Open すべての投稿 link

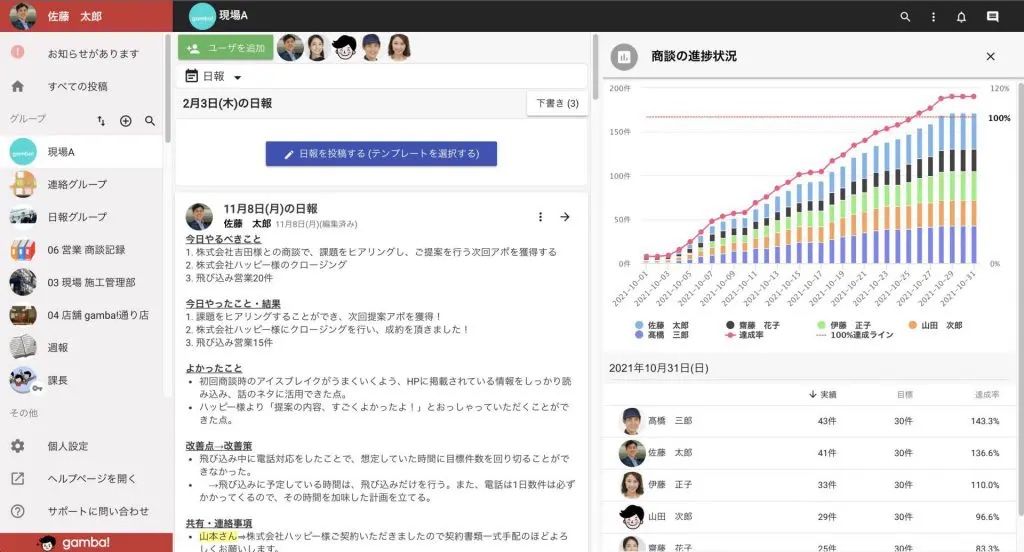coord(78,86)
